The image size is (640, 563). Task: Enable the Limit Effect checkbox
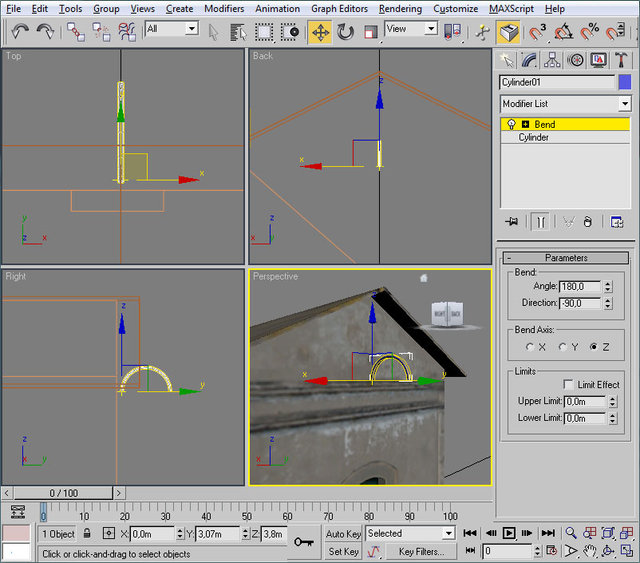(568, 384)
